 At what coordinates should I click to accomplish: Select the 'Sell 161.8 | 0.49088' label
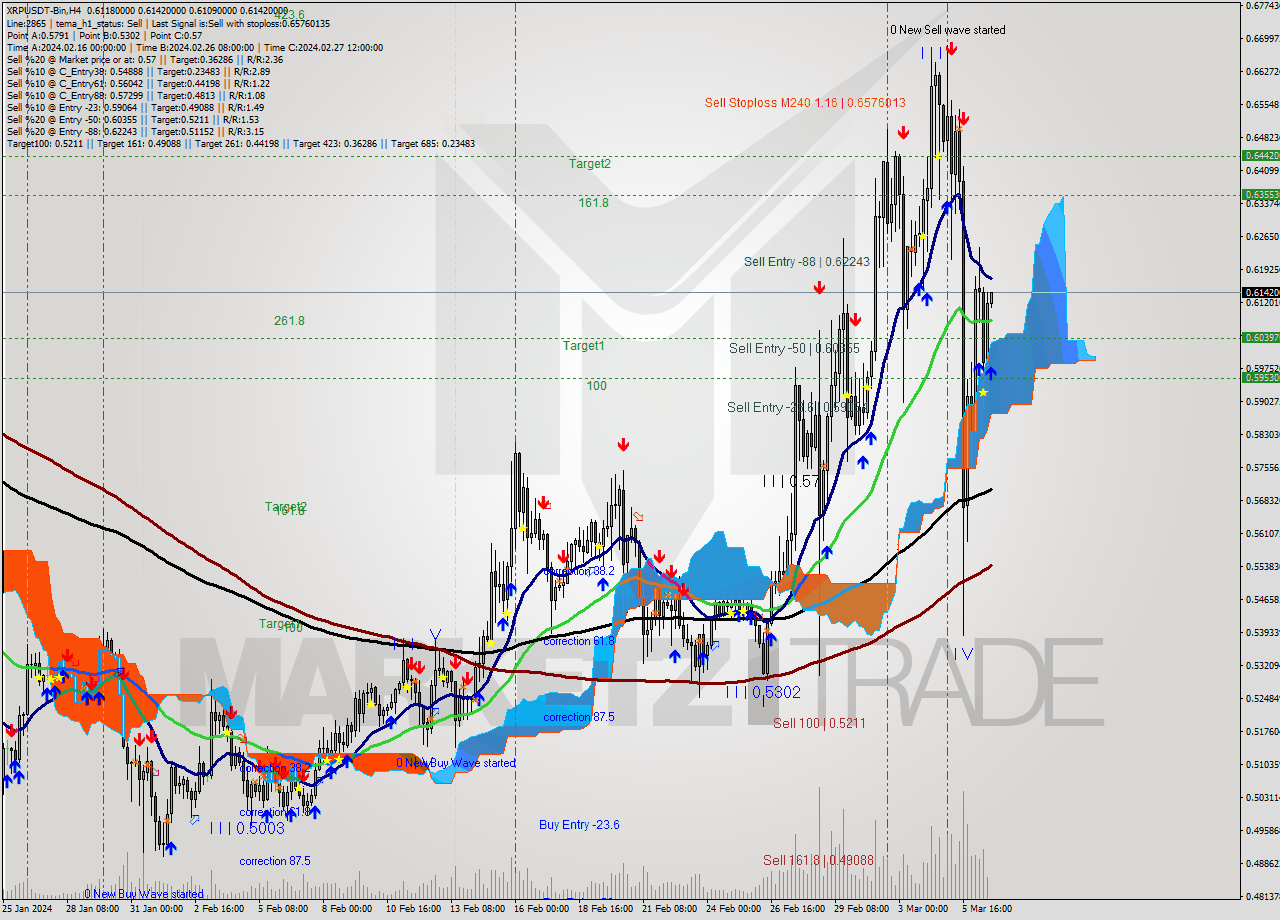(x=819, y=860)
